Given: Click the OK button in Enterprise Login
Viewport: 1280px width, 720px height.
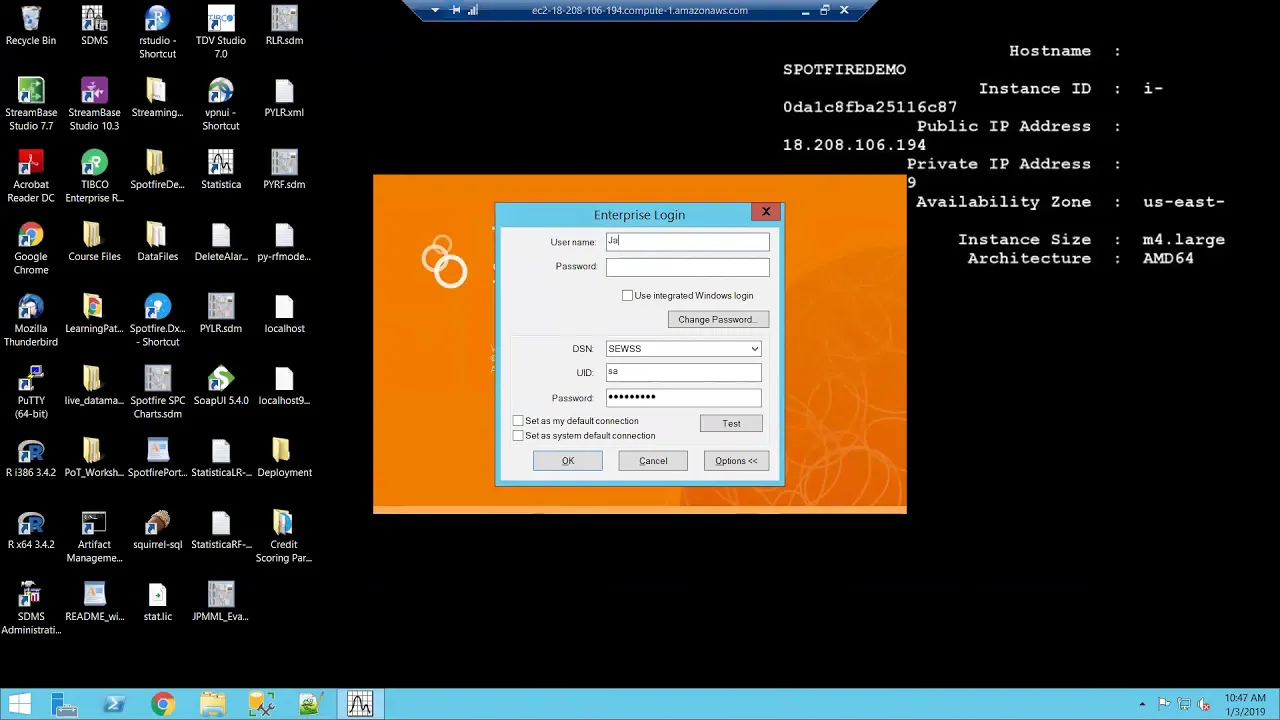Looking at the screenshot, I should click(568, 461).
